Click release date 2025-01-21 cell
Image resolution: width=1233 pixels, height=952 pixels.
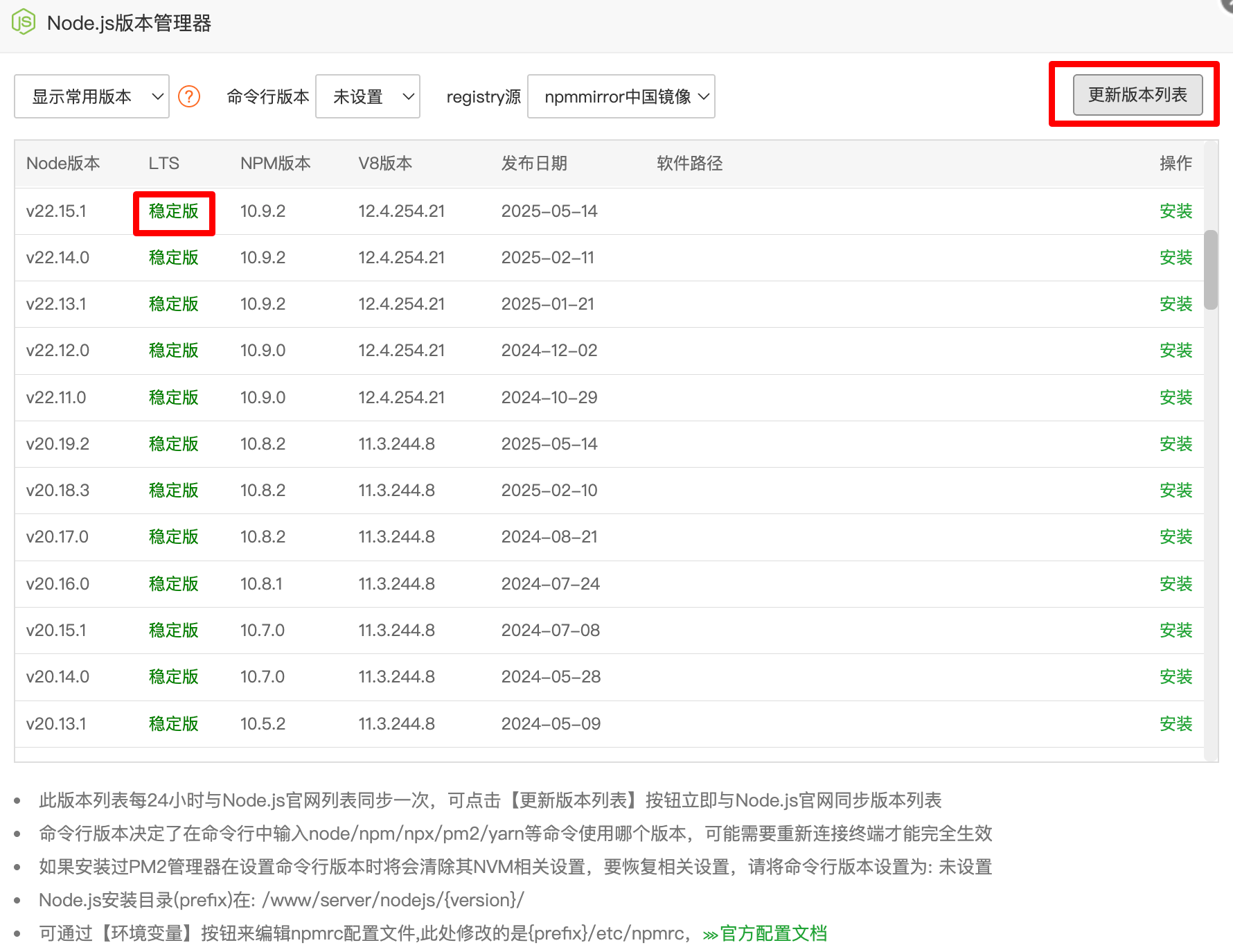[x=548, y=304]
